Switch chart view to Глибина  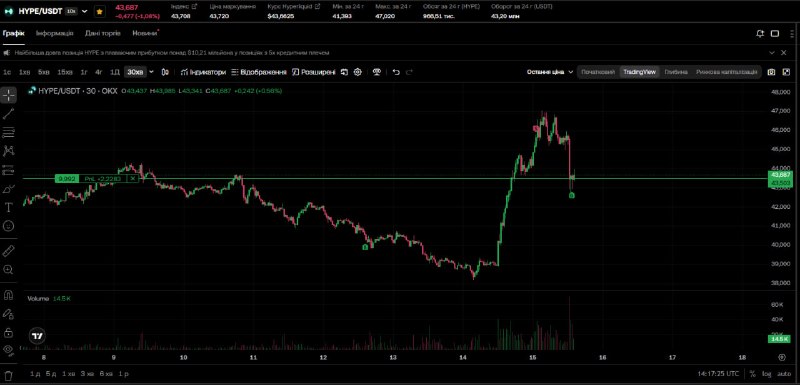coord(676,72)
